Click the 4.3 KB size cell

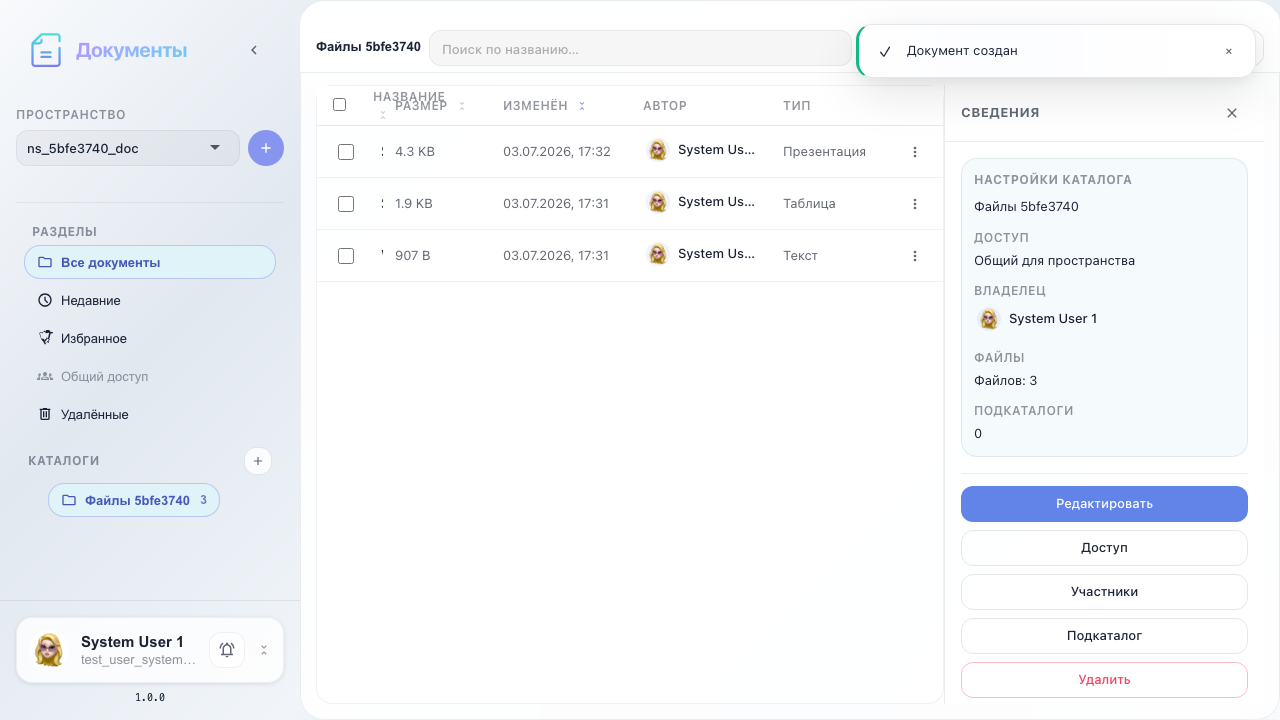[415, 152]
